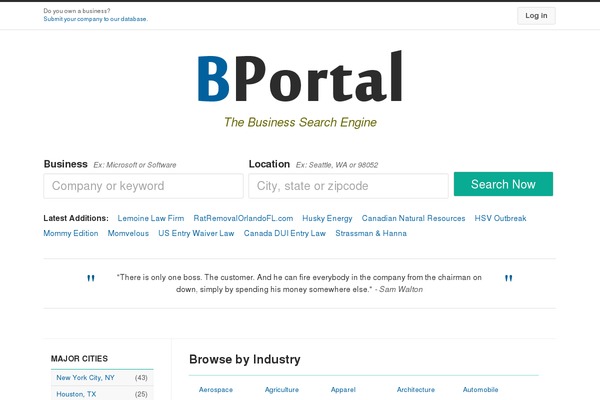The image size is (600, 400).
Task: Click the Location field label
Action: pyautogui.click(x=269, y=164)
